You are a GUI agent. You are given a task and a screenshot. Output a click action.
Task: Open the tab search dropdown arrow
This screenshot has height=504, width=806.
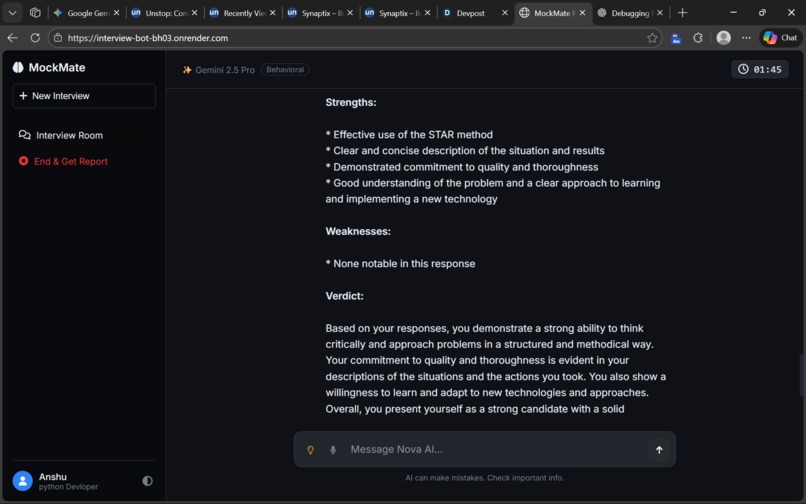(x=13, y=13)
